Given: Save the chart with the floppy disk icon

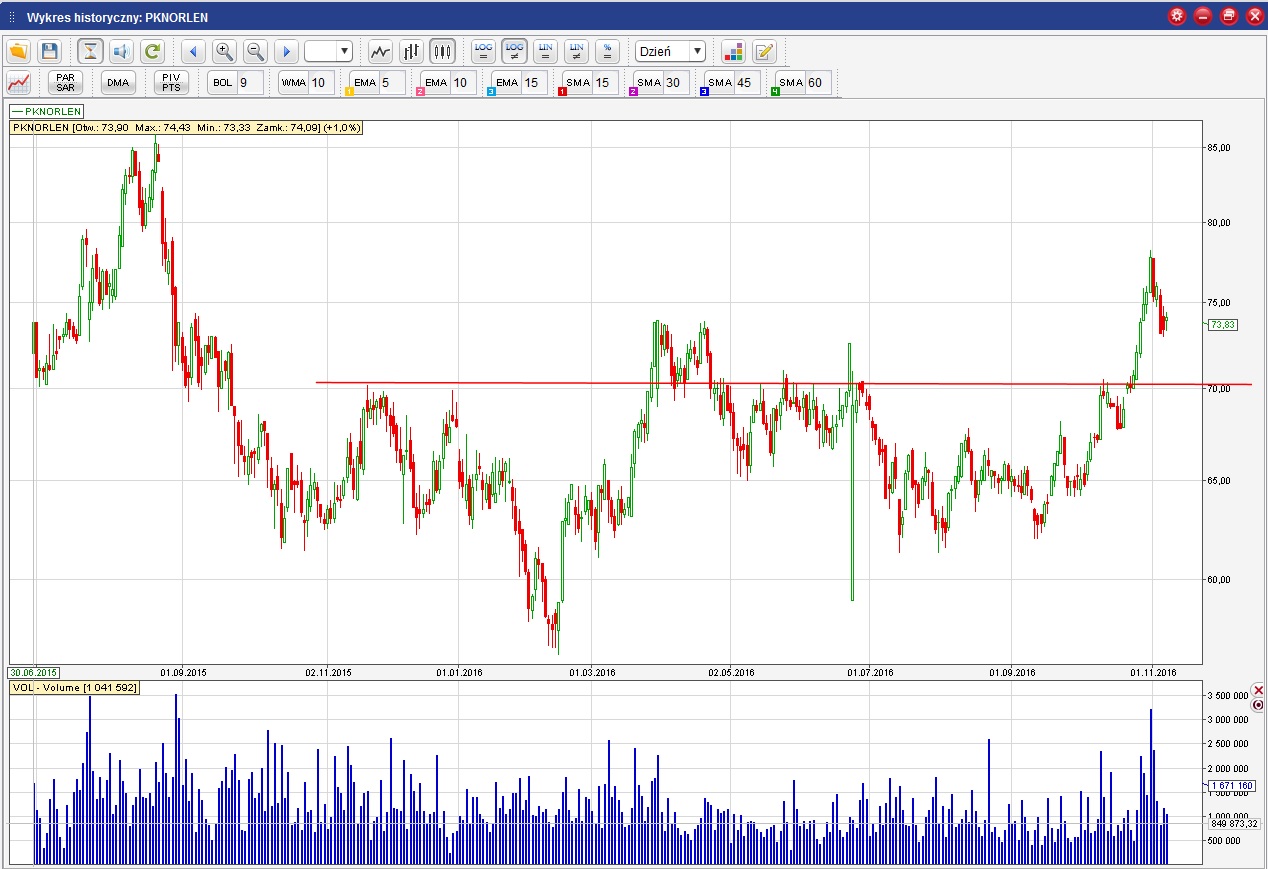Looking at the screenshot, I should click(x=49, y=51).
